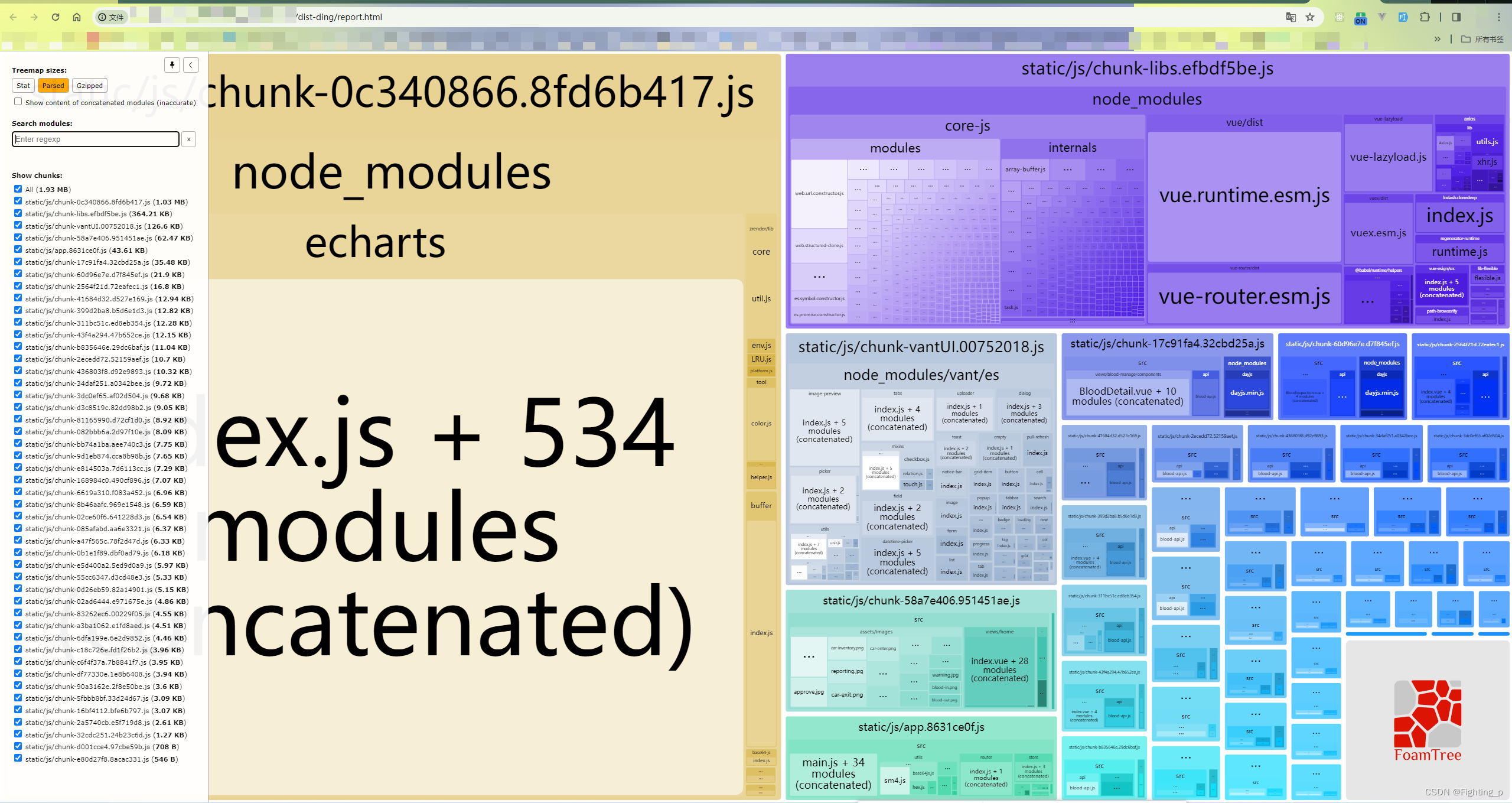Image resolution: width=1512 pixels, height=803 pixels.
Task: Click vue-router.esm.js treemap block
Action: tap(1244, 297)
